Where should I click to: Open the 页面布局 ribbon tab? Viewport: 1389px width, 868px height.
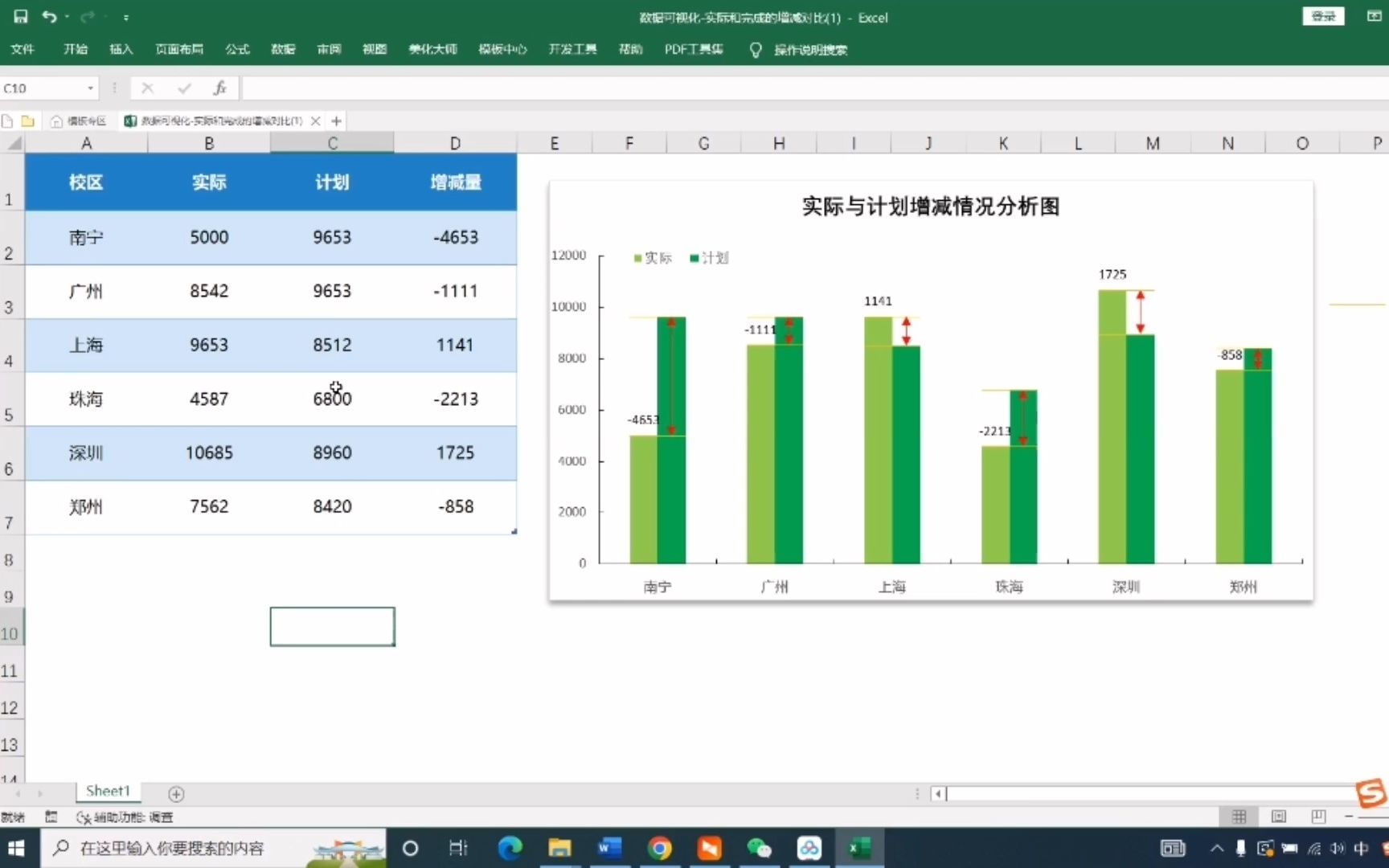[179, 49]
